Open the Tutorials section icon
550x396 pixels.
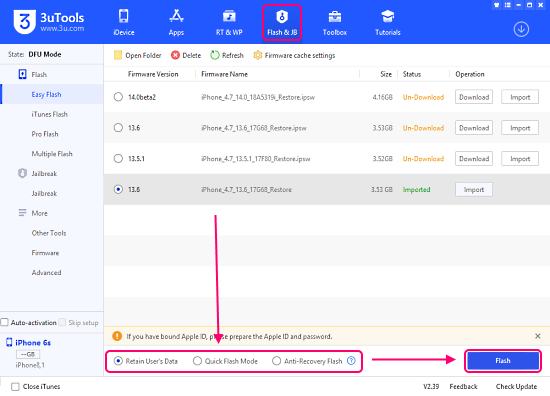point(388,16)
